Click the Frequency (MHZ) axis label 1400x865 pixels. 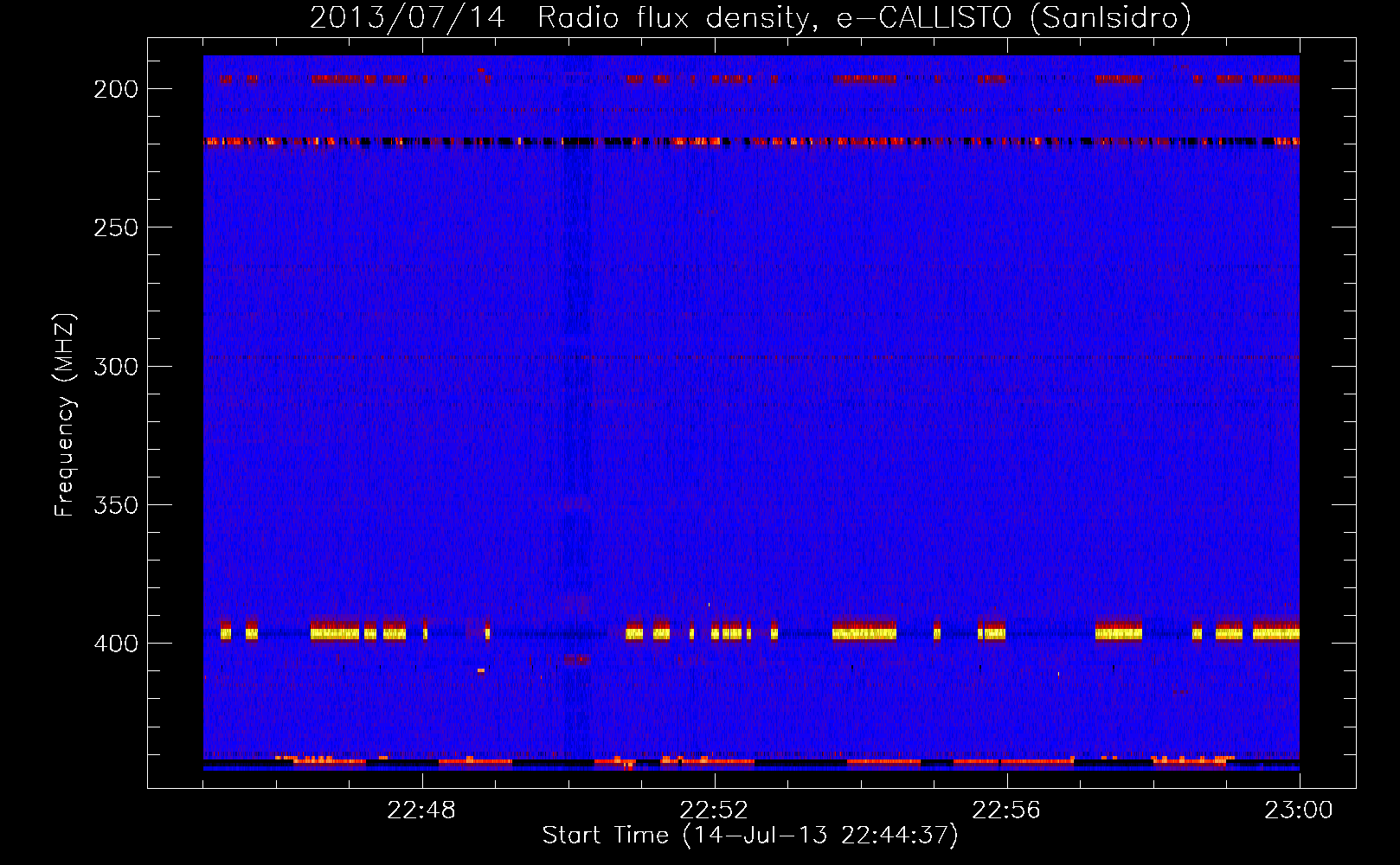[x=65, y=414]
